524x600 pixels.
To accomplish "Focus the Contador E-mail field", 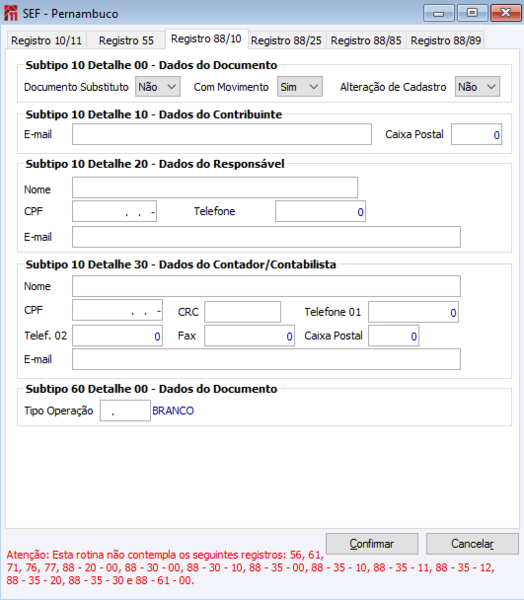I will pos(266,359).
